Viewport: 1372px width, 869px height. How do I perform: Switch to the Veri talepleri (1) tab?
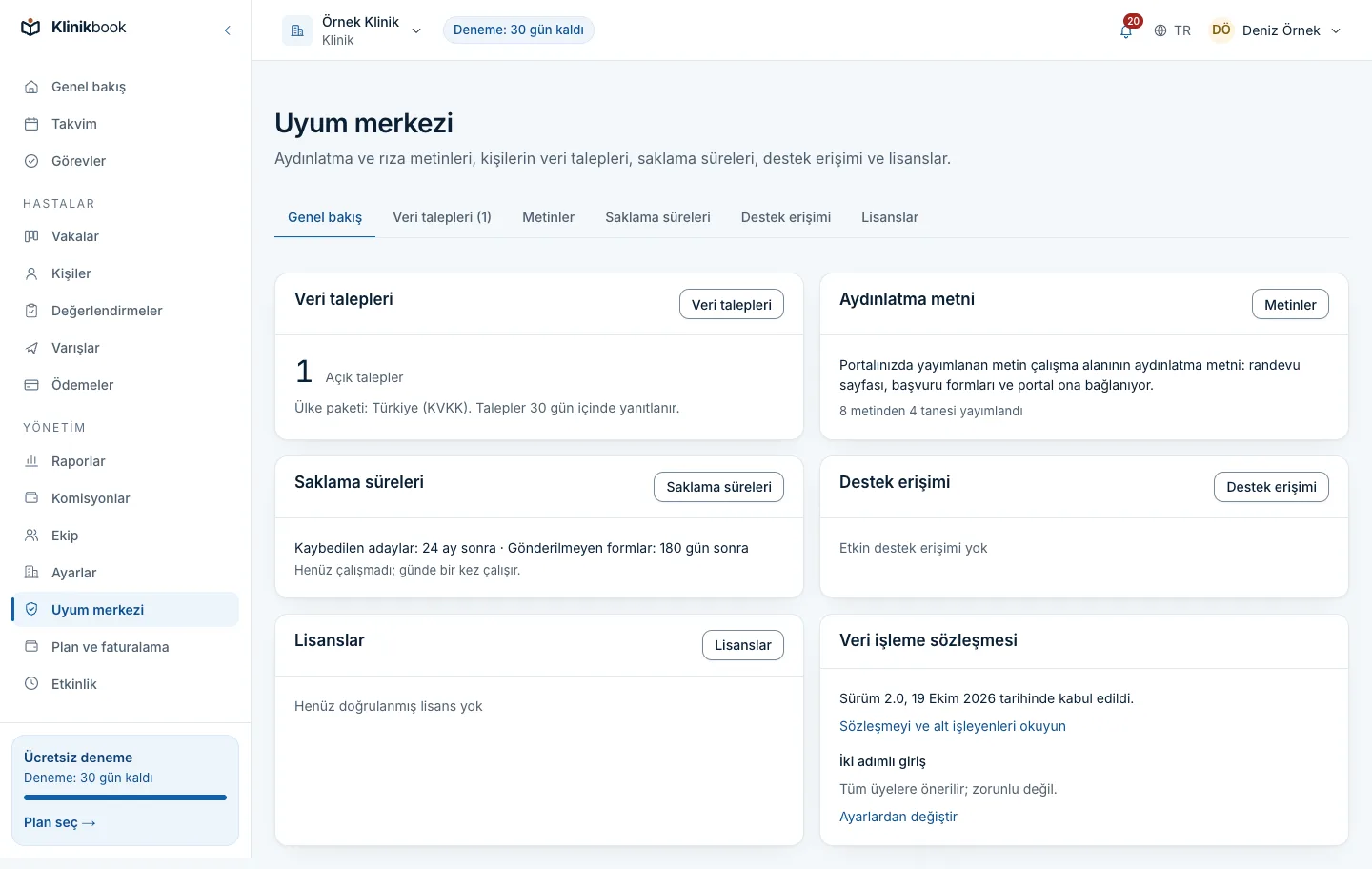coord(442,217)
